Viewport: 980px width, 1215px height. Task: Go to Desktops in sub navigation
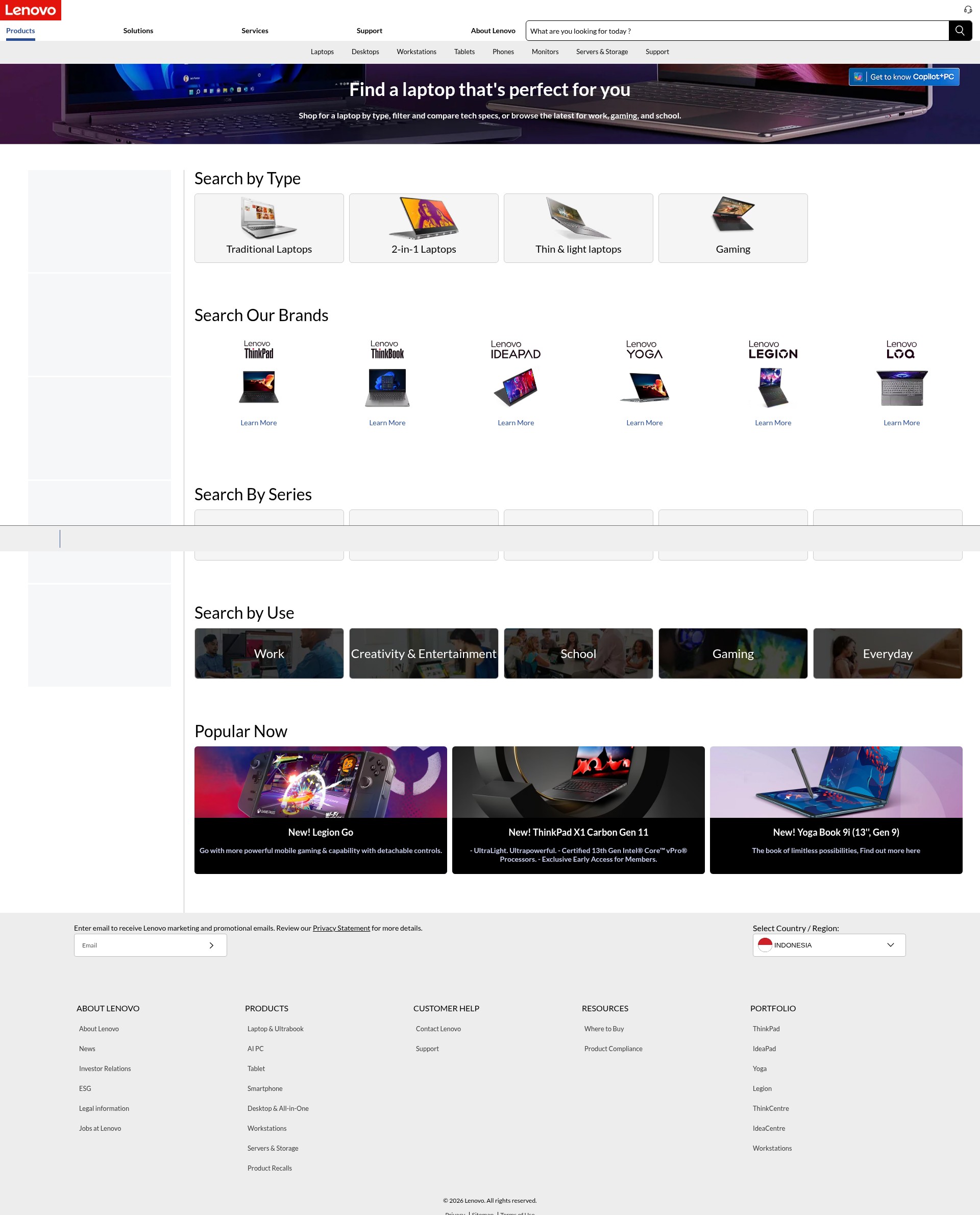[x=364, y=52]
